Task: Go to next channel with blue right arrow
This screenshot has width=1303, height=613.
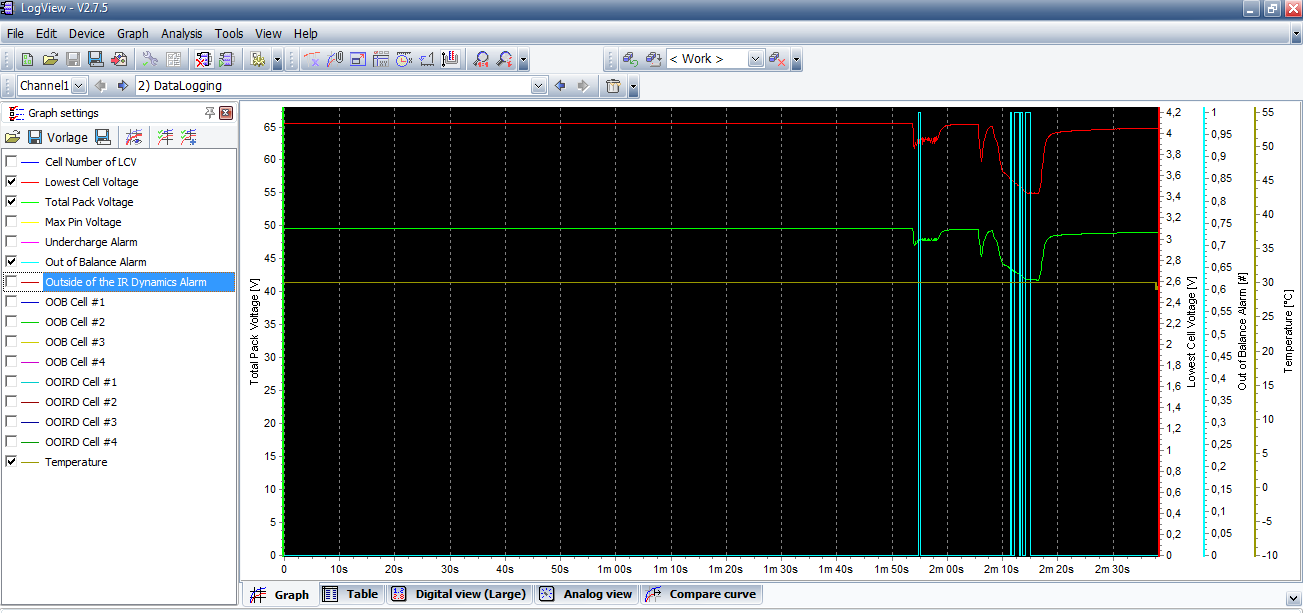Action: 123,86
